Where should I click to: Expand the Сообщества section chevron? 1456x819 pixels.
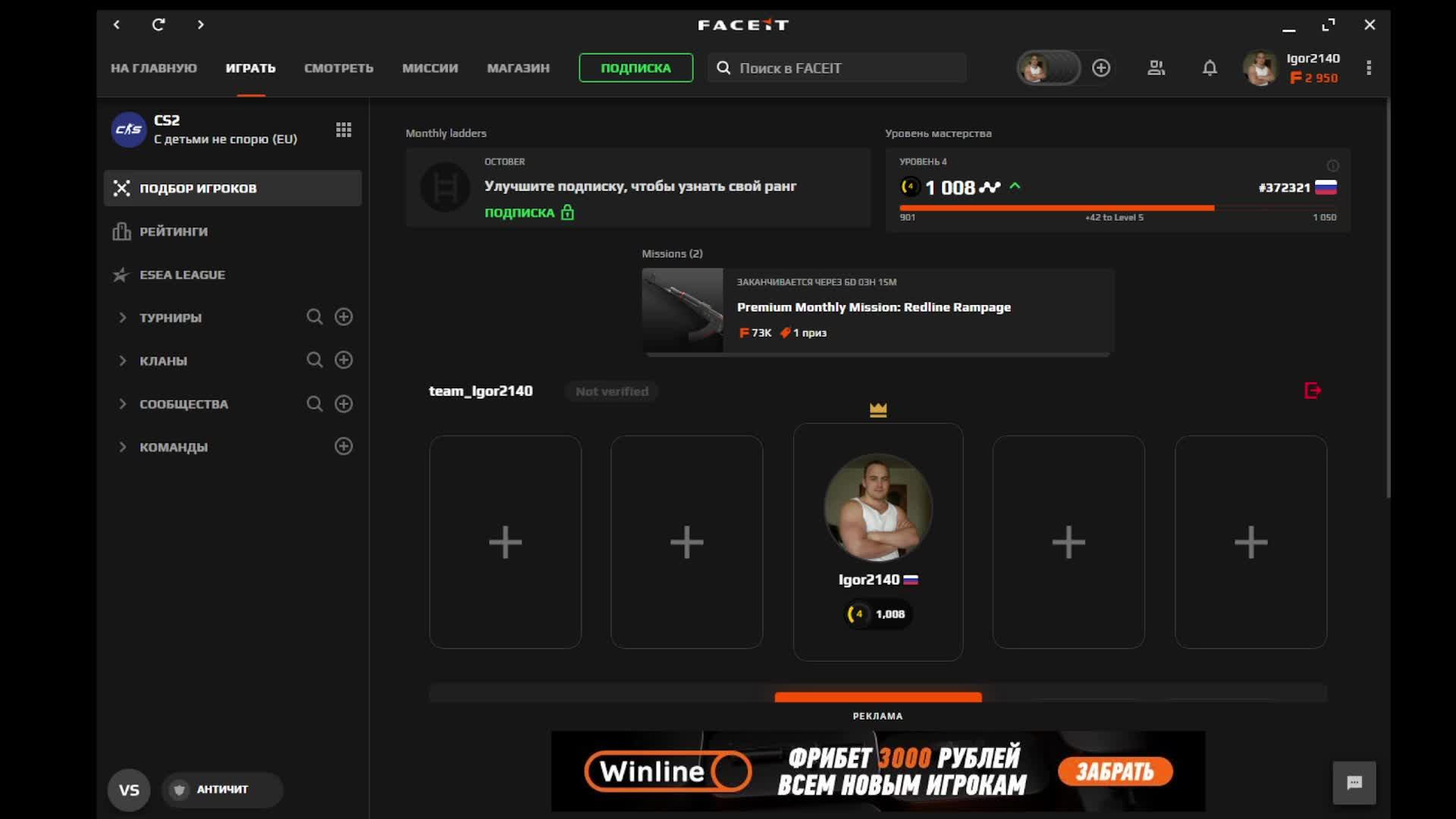point(122,404)
